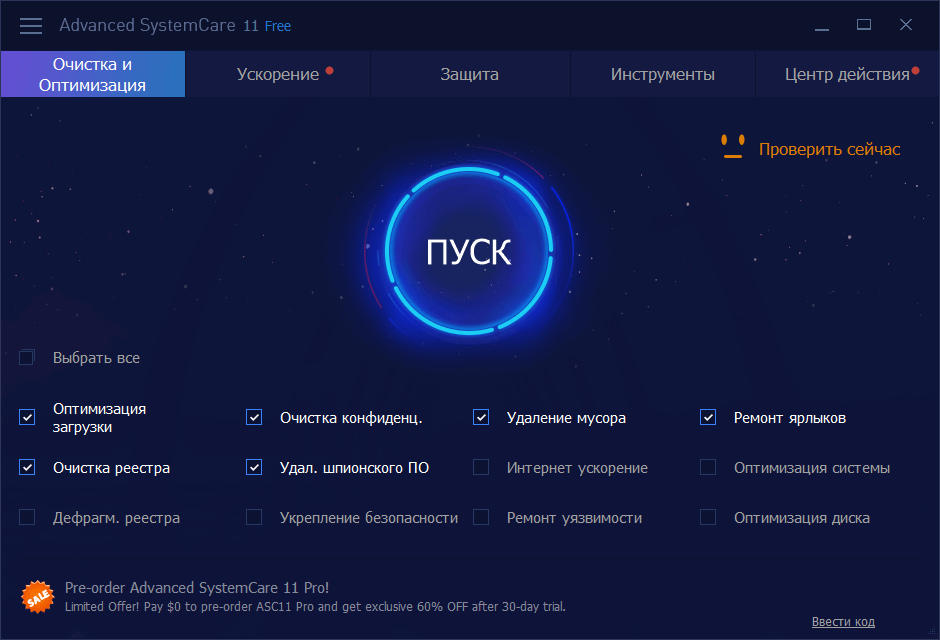This screenshot has width=940, height=640.
Task: Uncheck Оптимизация загрузки
Action: point(27,417)
